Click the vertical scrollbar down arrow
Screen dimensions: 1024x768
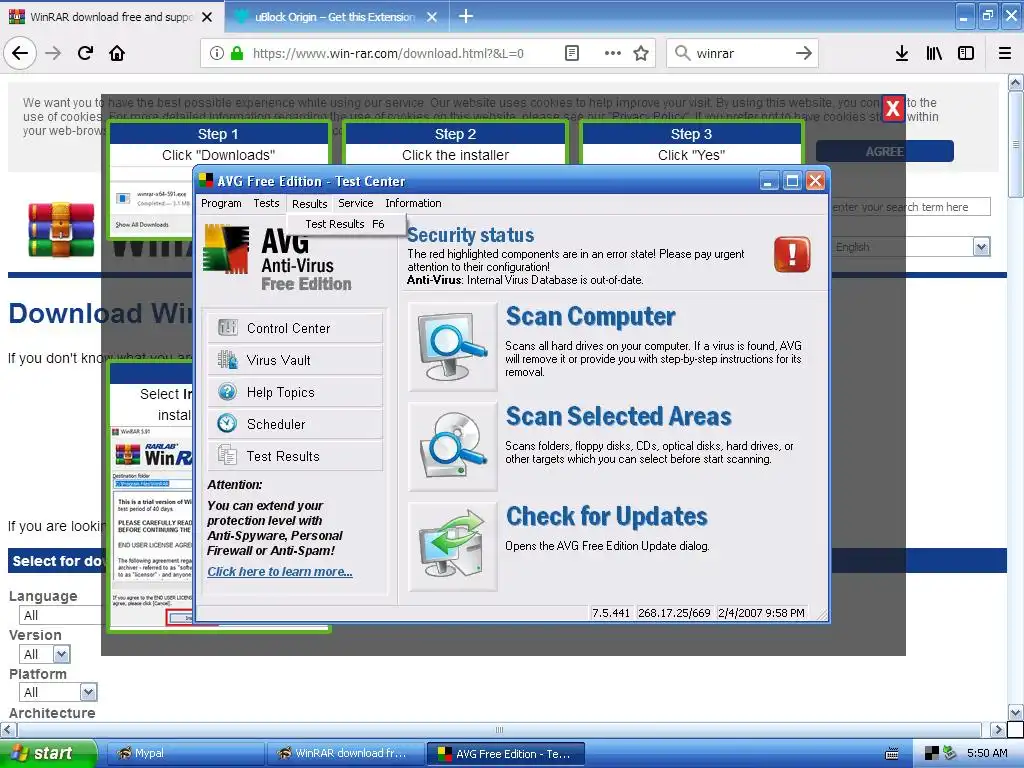click(1016, 712)
